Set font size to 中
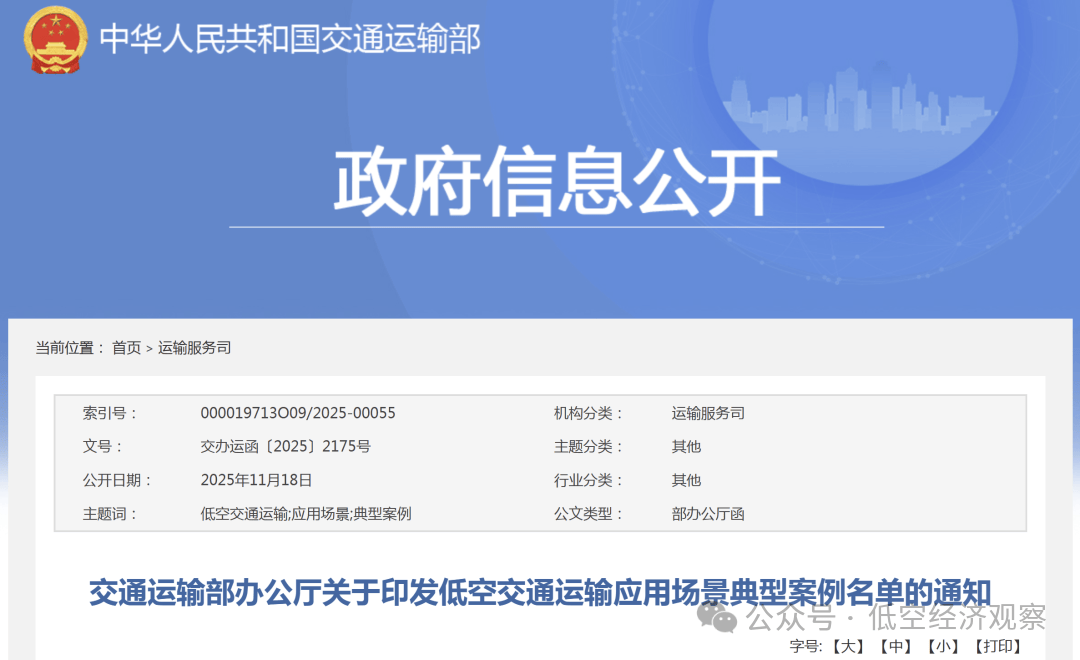Screen dimensions: 1080x660 895,646
